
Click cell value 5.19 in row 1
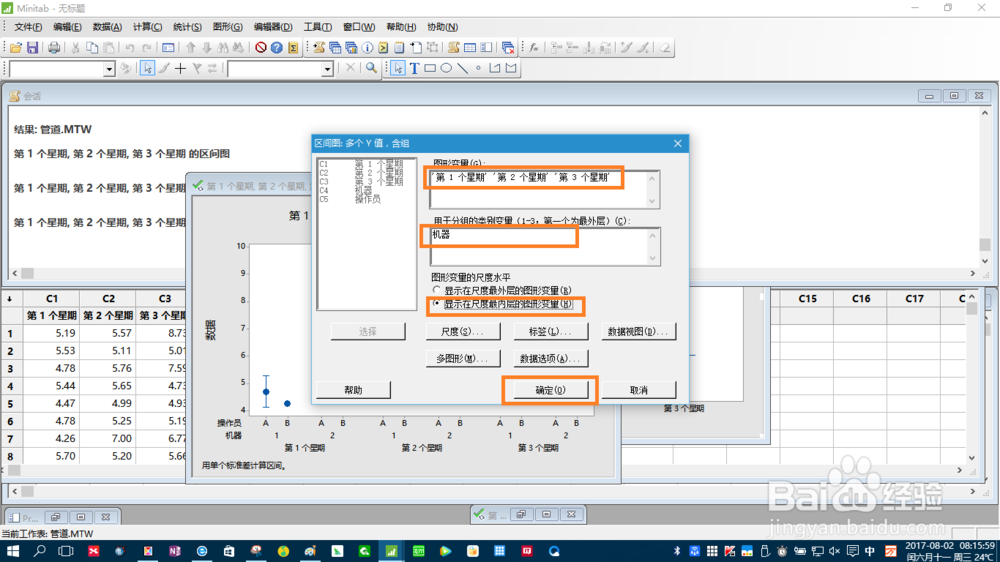click(x=52, y=333)
